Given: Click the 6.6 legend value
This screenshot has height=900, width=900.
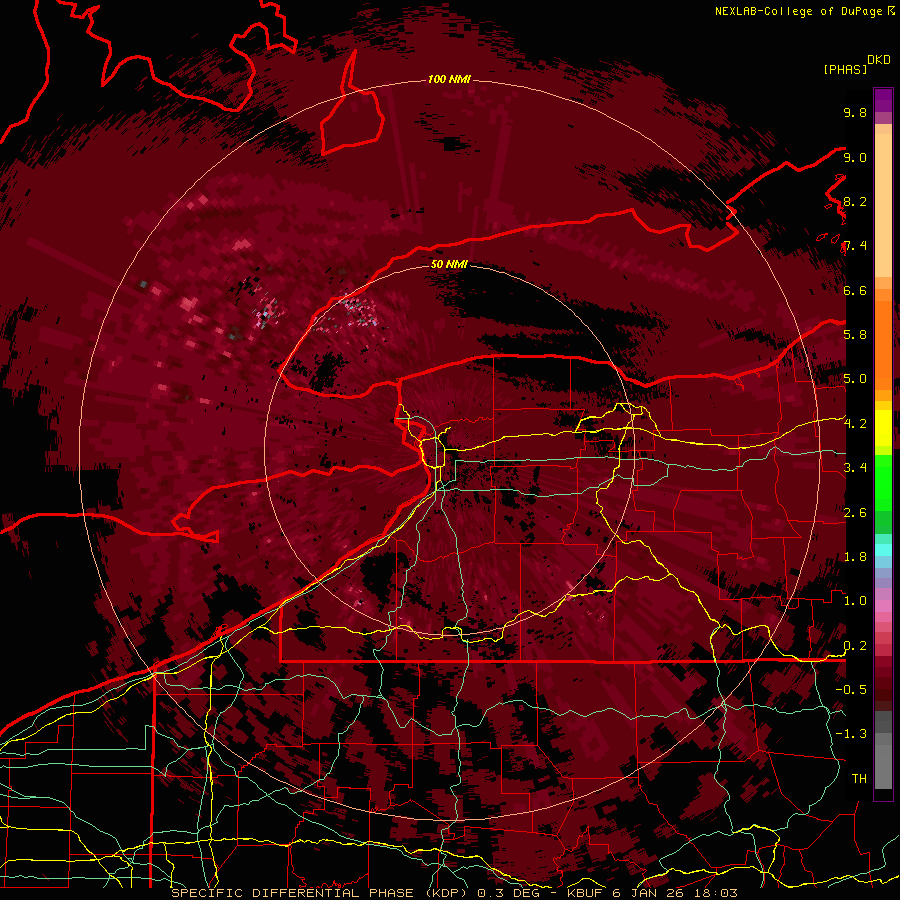Looking at the screenshot, I should 855,290.
